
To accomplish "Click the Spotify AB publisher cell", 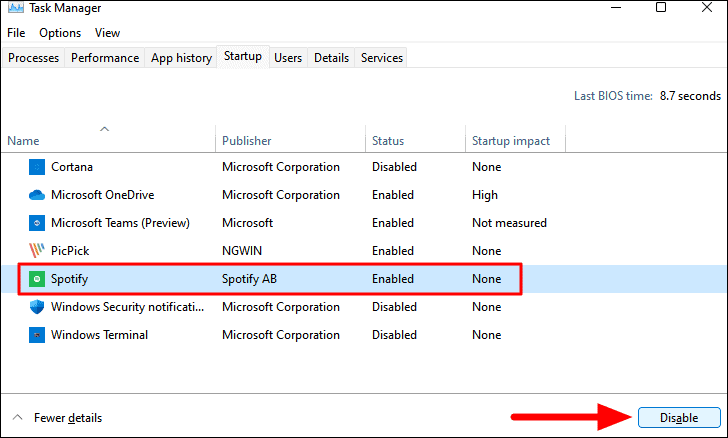I will 249,279.
